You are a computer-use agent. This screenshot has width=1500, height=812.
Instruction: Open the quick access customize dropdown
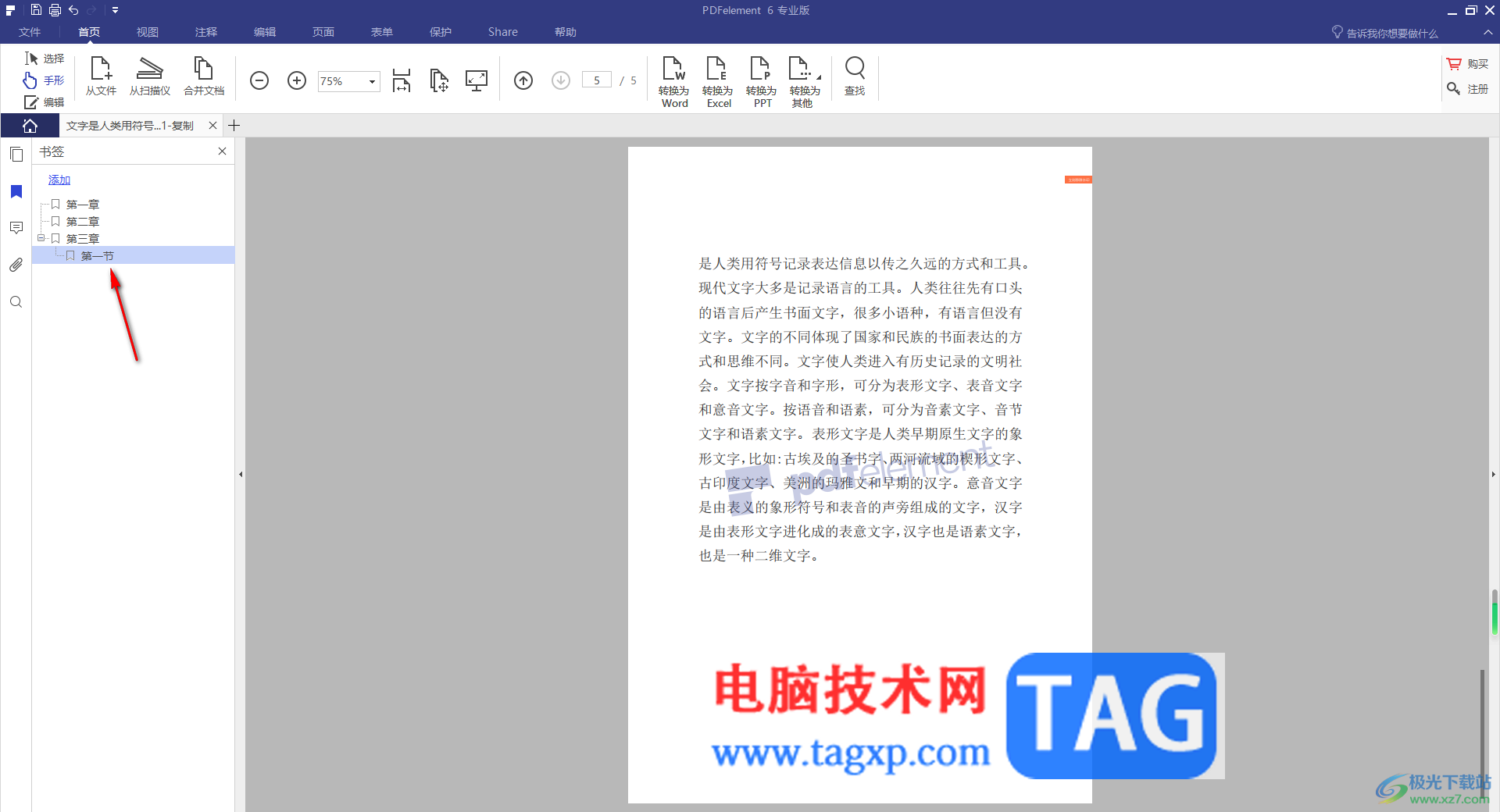click(x=115, y=10)
